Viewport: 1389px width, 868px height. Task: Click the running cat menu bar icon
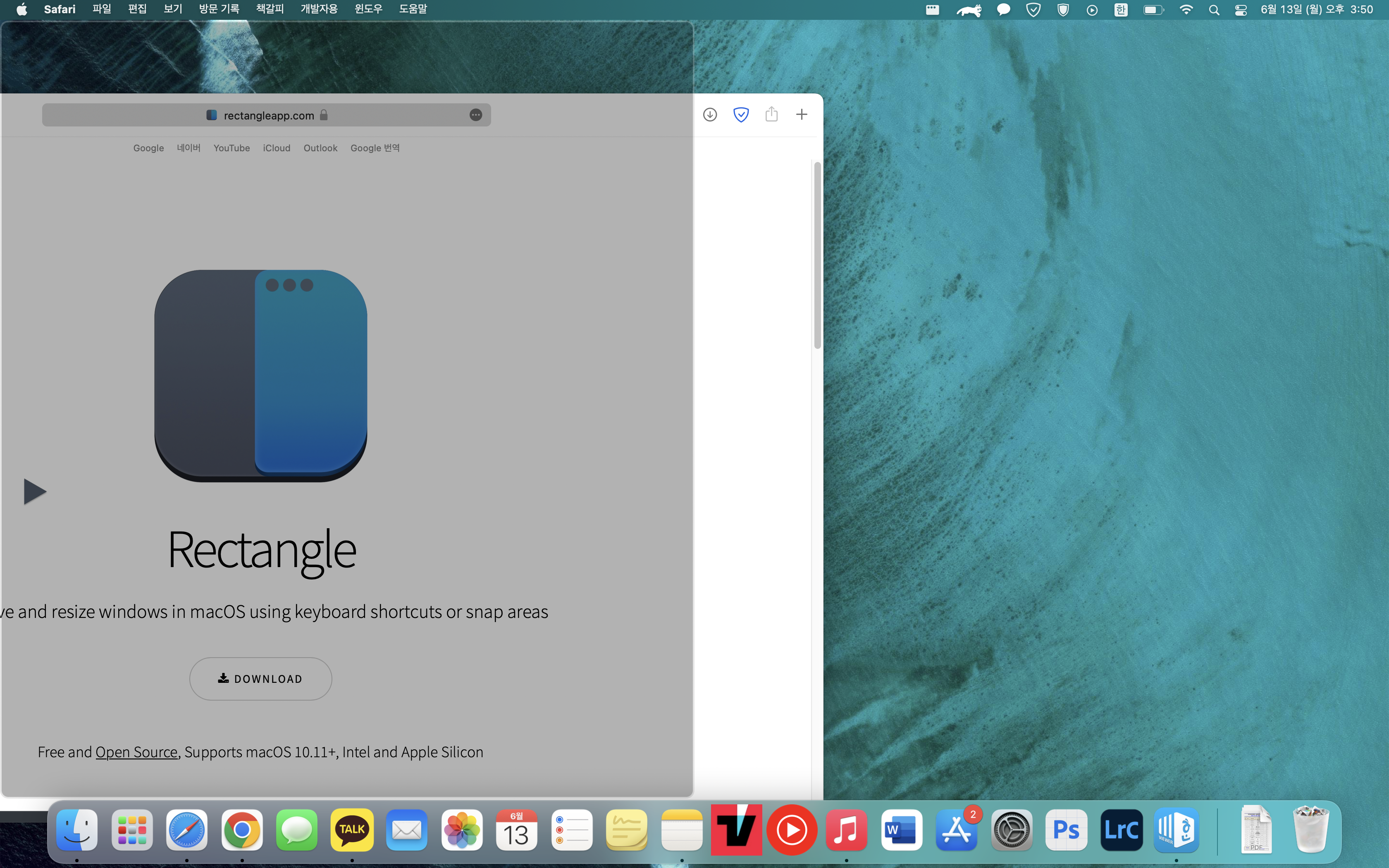(969, 10)
